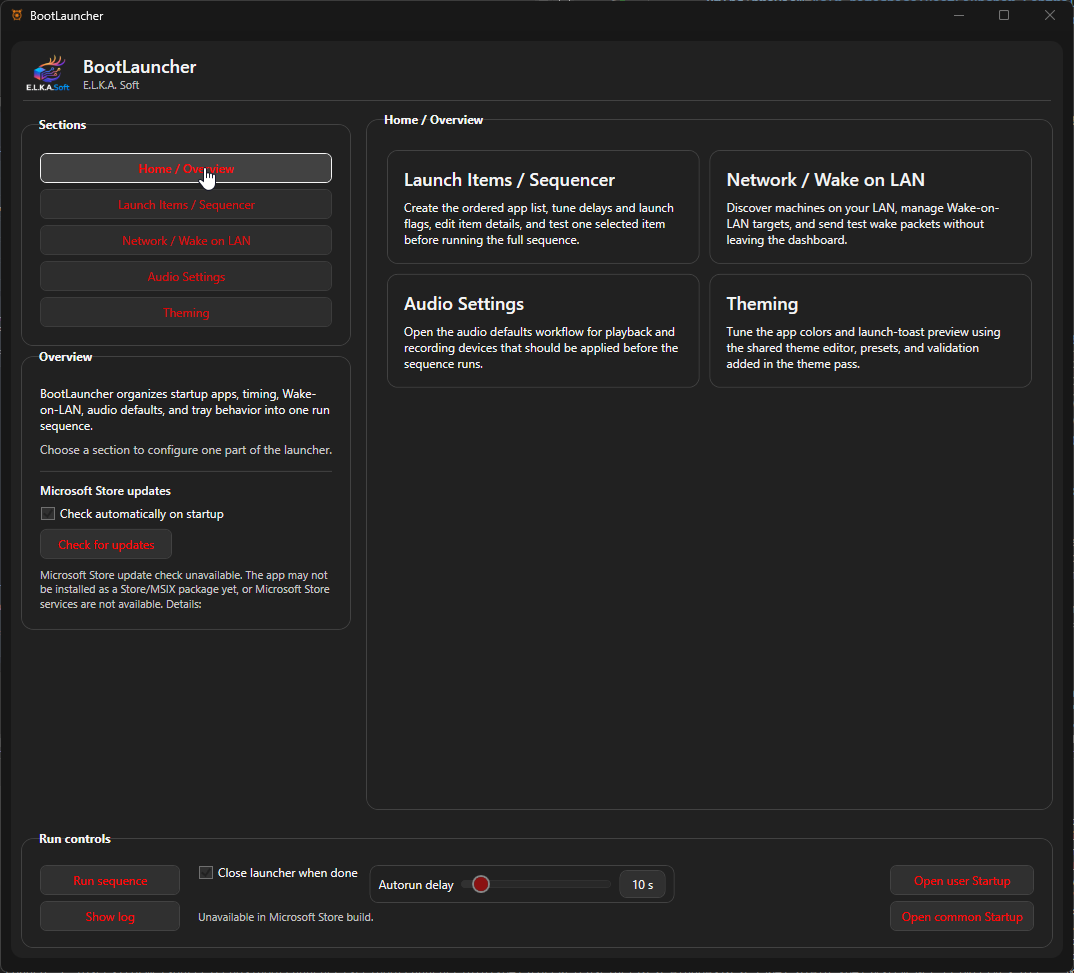Click the Show log button
Viewport: 1074px width, 973px height.
(110, 916)
